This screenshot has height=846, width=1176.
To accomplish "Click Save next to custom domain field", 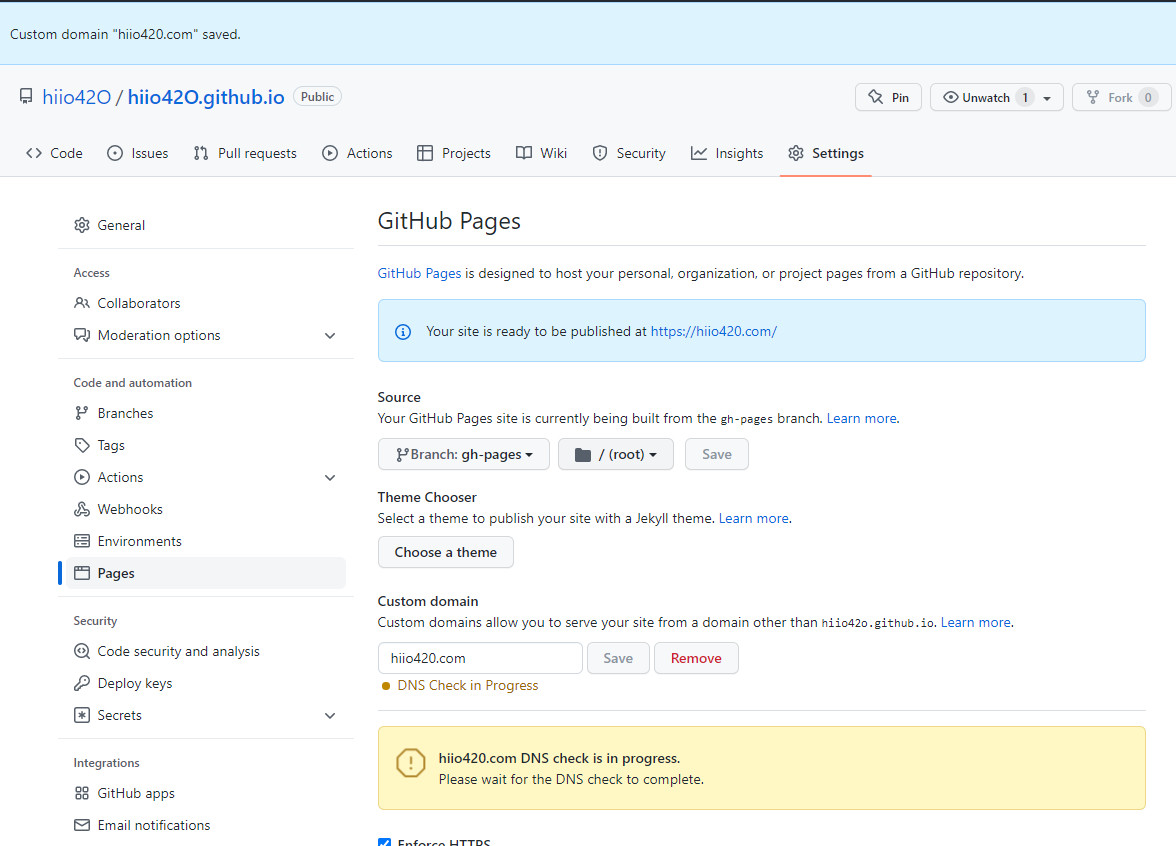I will (618, 658).
